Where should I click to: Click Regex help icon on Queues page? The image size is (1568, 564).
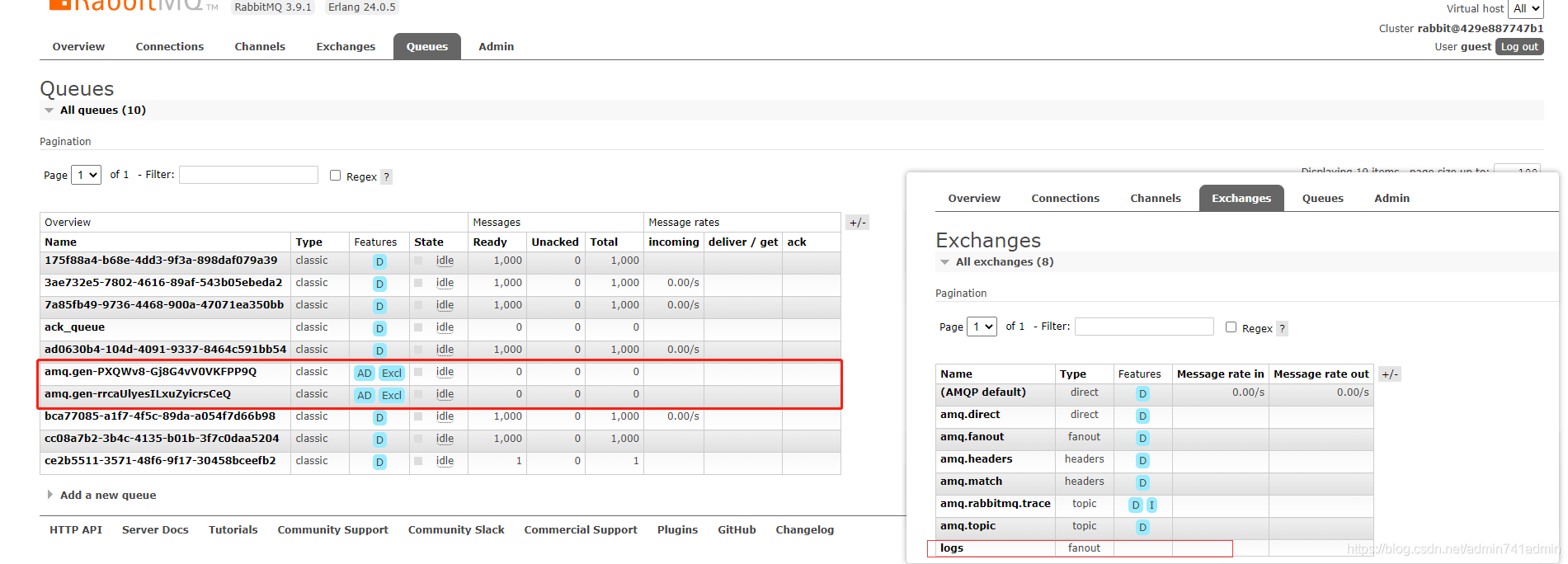pos(386,176)
